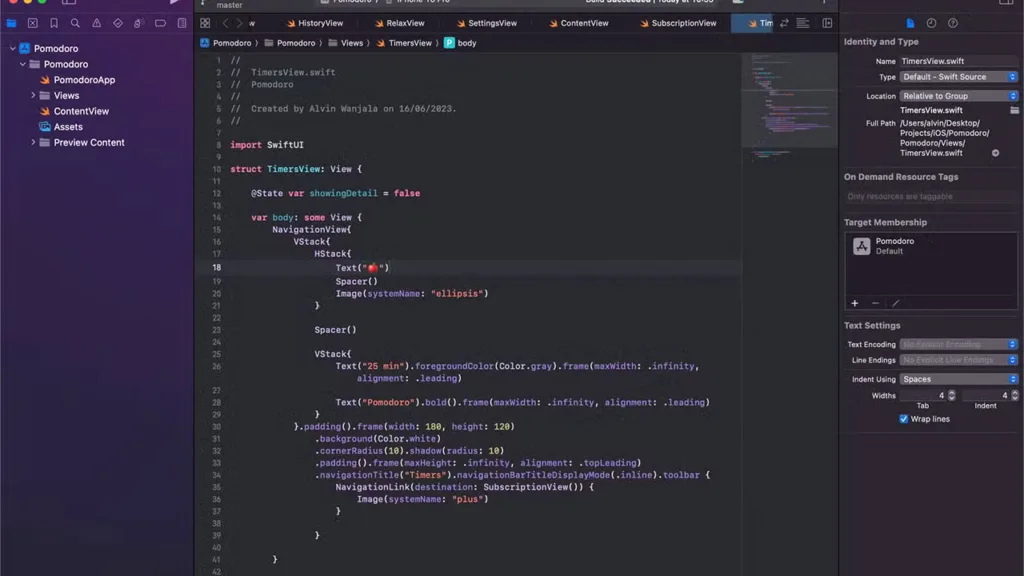Show the Quick Help inspector
This screenshot has width=1024, height=576.
[953, 23]
